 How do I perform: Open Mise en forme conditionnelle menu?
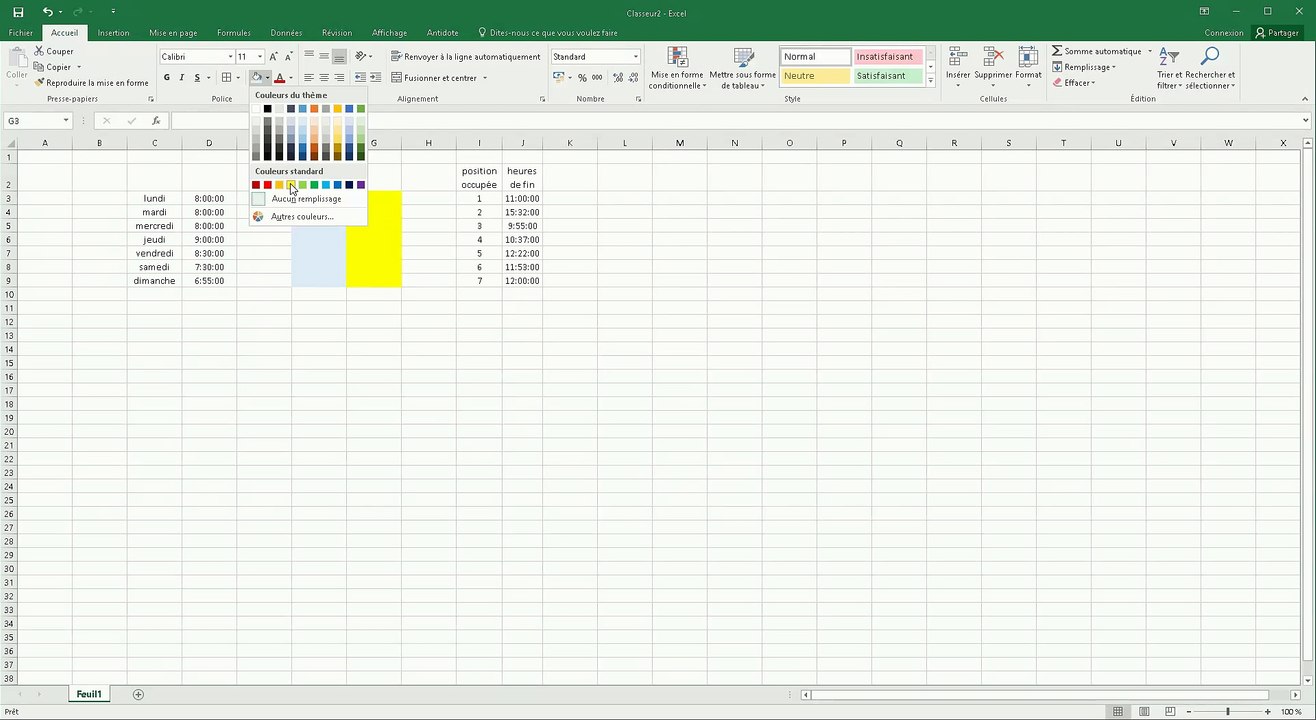tap(677, 68)
